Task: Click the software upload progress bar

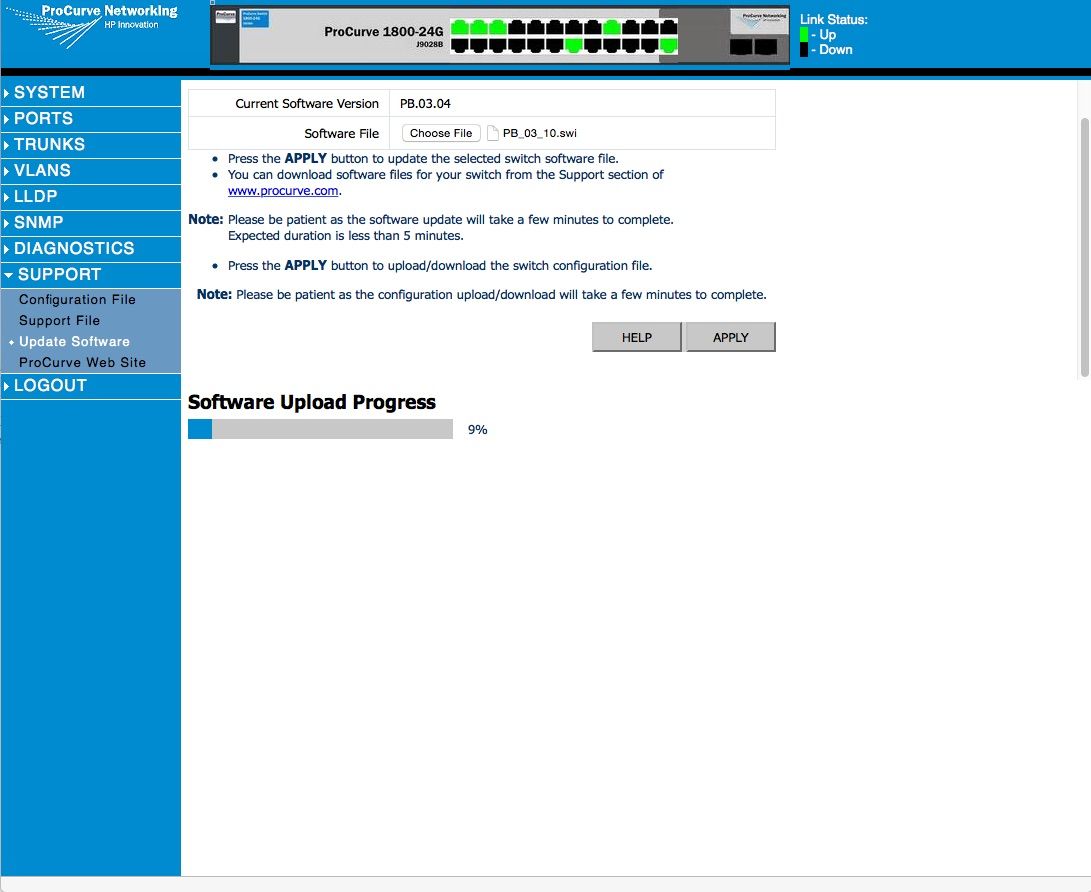Action: [320, 429]
